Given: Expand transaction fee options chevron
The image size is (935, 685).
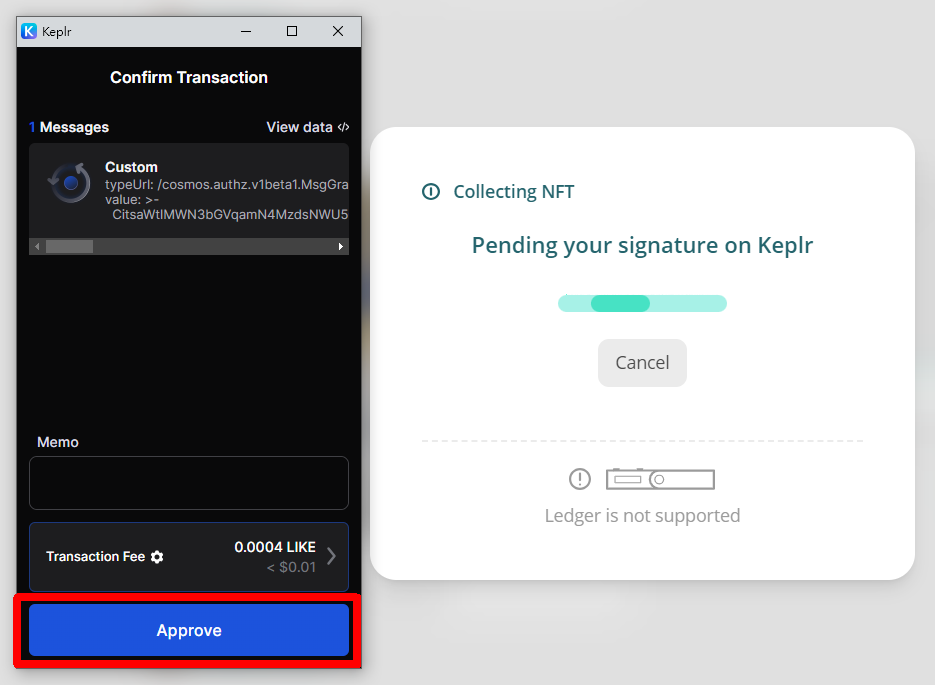Looking at the screenshot, I should pos(332,556).
